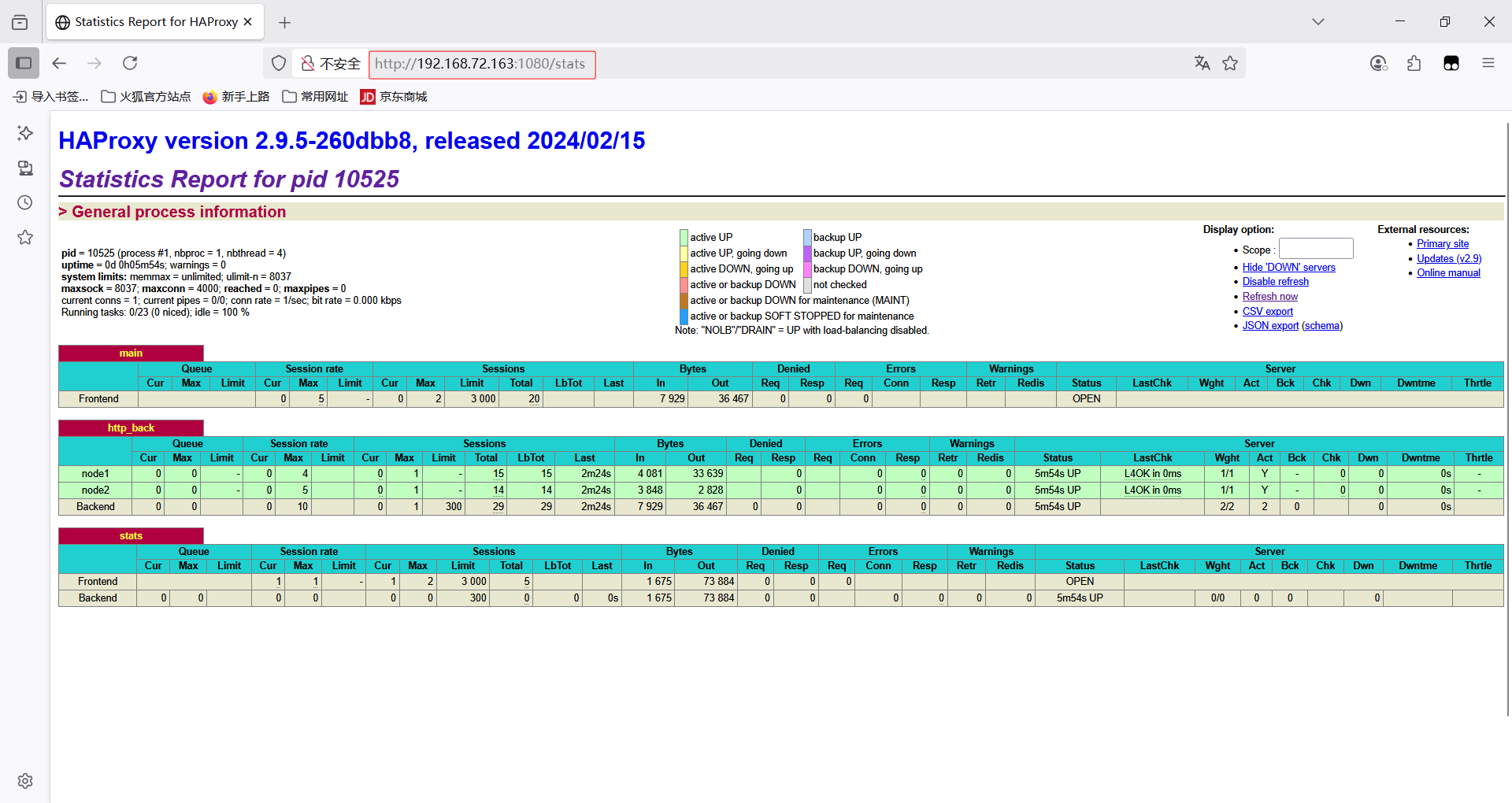Screen dimensions: 1512x803
Task: Click main Frontend bytes out '36 467'
Action: [733, 399]
